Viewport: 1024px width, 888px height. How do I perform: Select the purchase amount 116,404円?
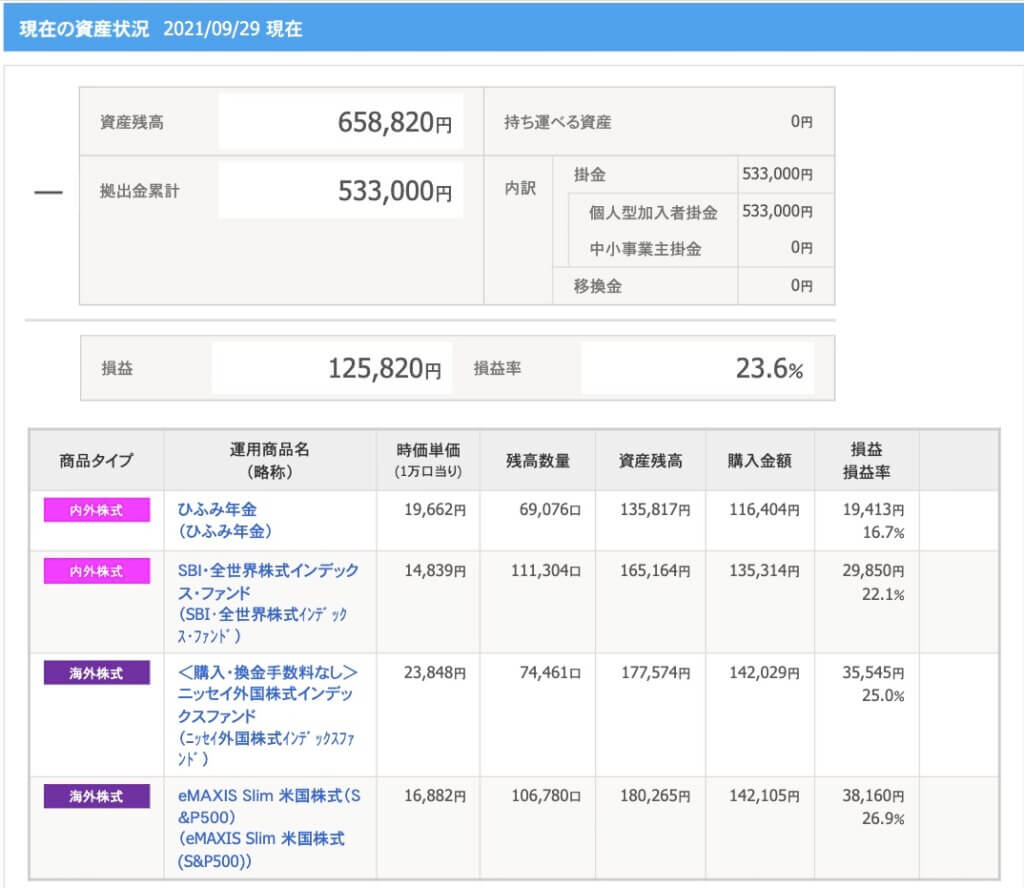[764, 509]
